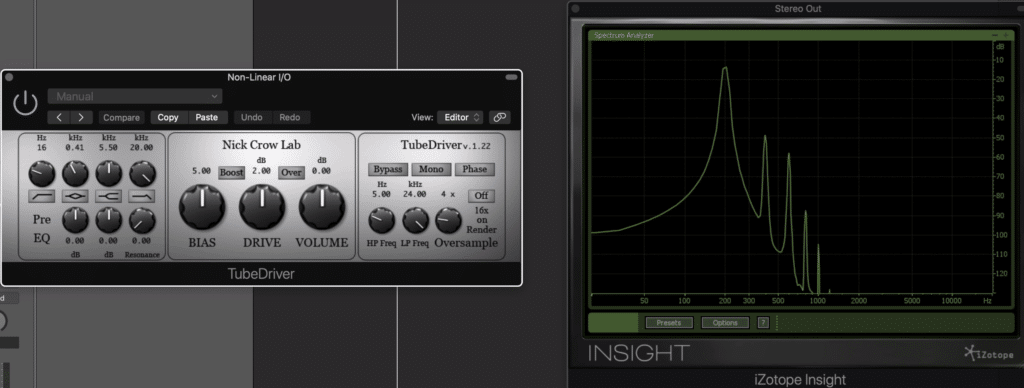Image resolution: width=1024 pixels, height=388 pixels.
Task: Click the Copy button
Action: [168, 118]
